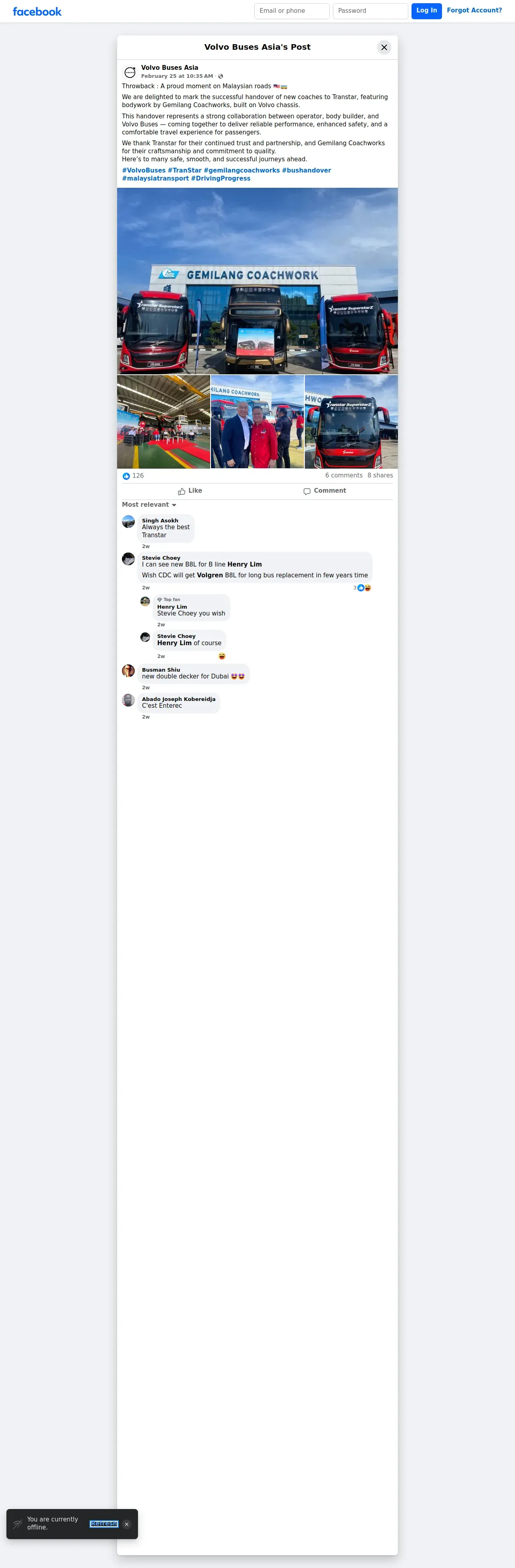
Task: Click Refresh in the offline banner
Action: click(103, 1523)
